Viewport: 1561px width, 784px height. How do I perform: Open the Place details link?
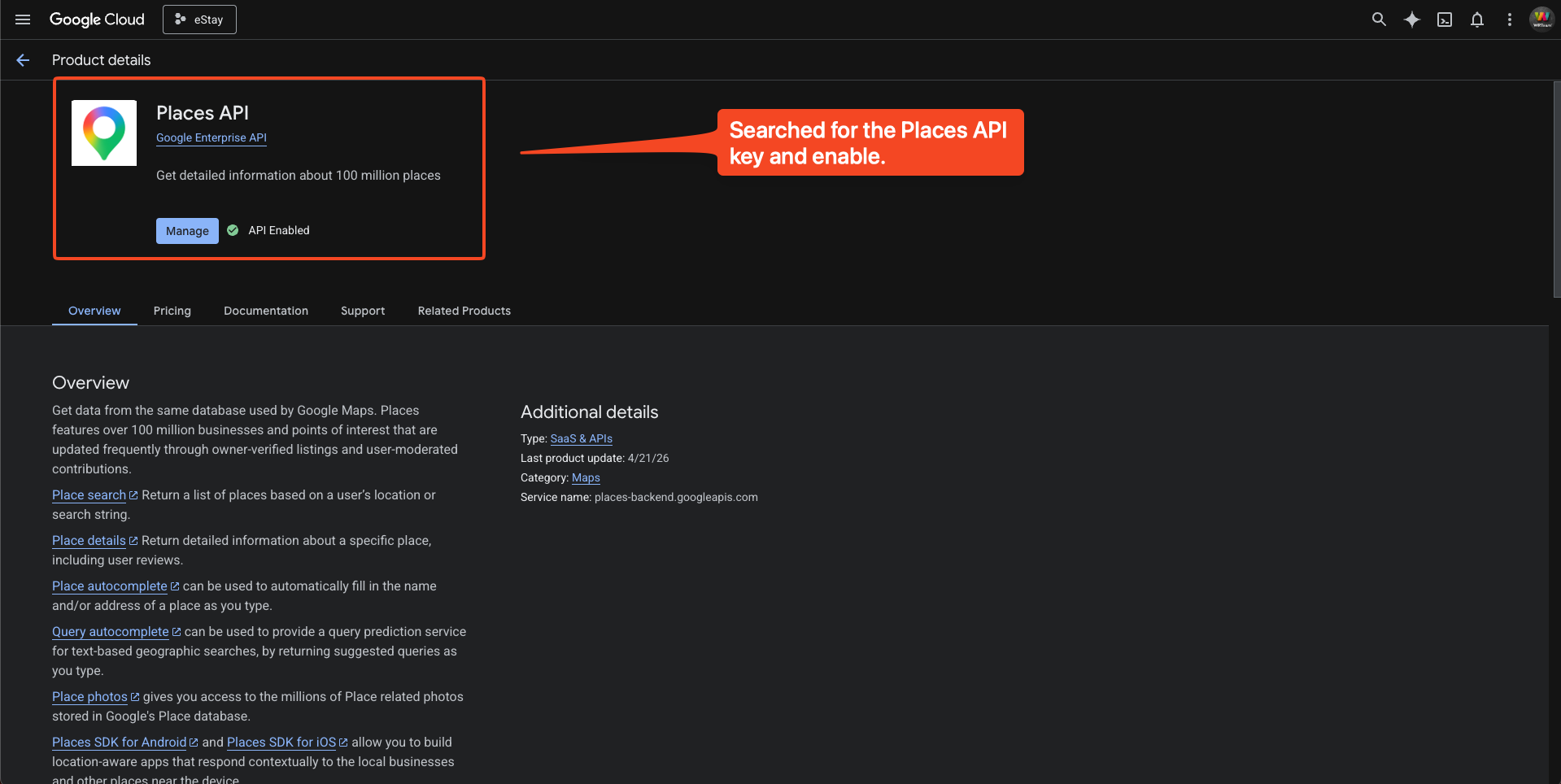tap(89, 541)
